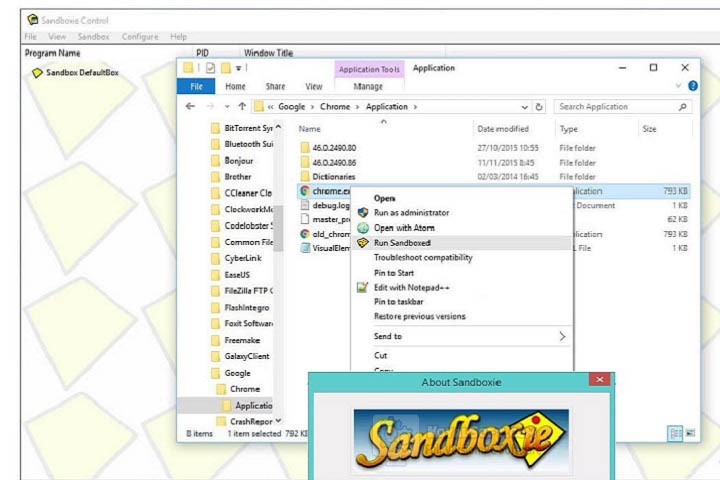720x480 pixels.
Task: Click the Notepad++ icon in context menu
Action: pos(363,288)
